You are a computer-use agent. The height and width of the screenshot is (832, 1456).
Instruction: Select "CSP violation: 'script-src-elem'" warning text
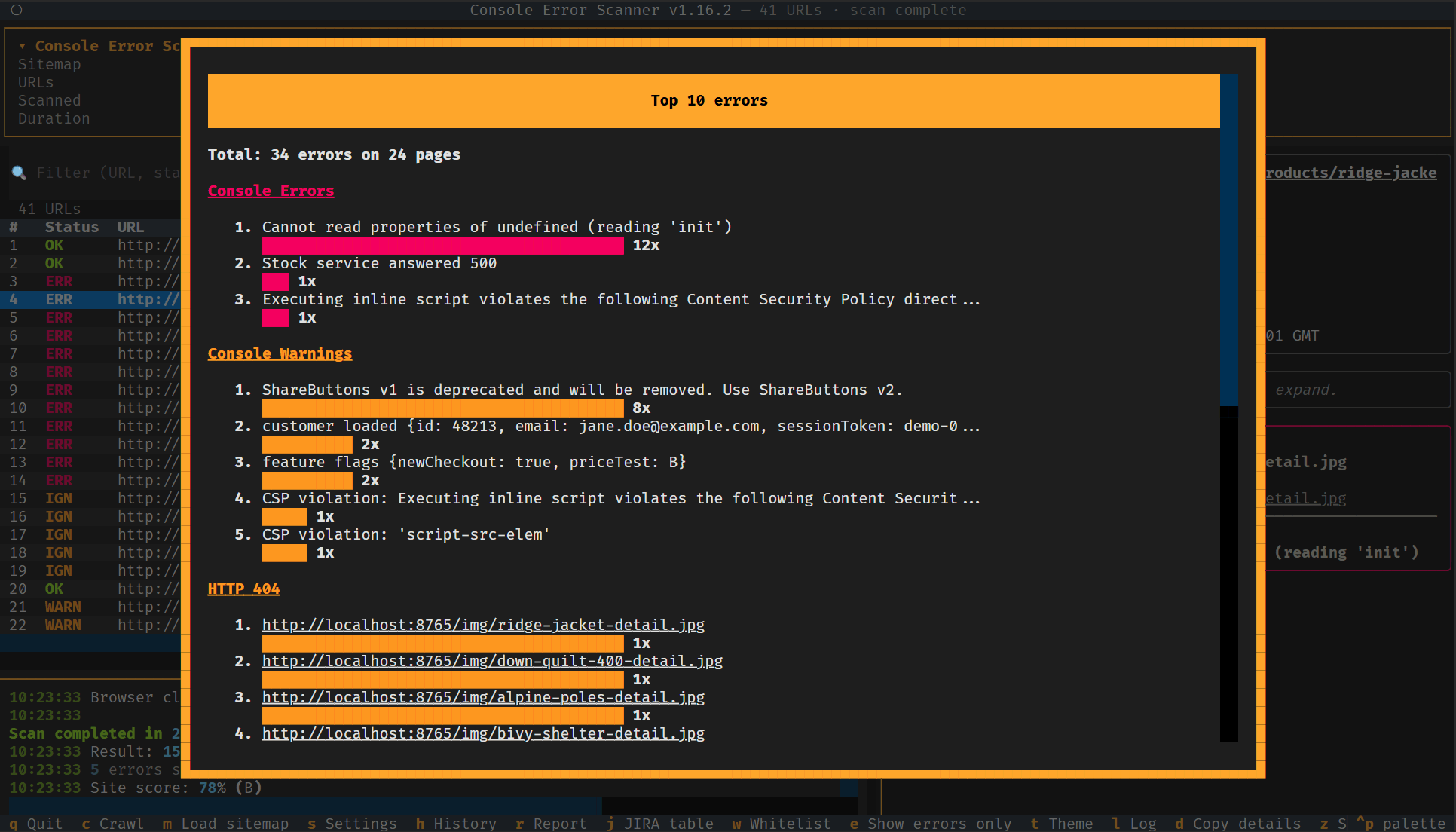[406, 534]
